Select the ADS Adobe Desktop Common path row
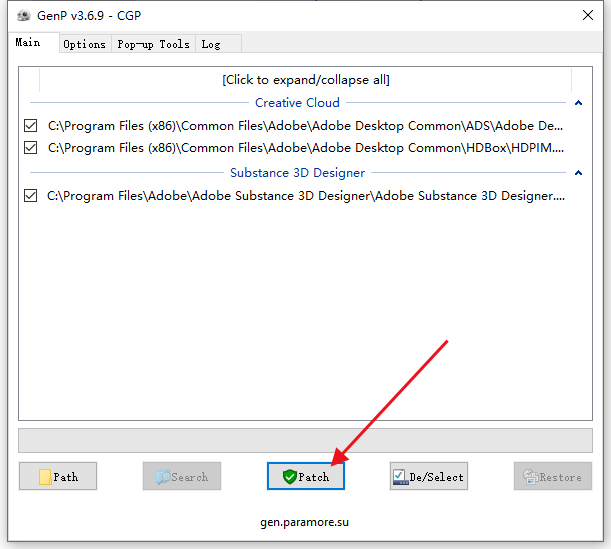611x549 pixels. tap(306, 126)
